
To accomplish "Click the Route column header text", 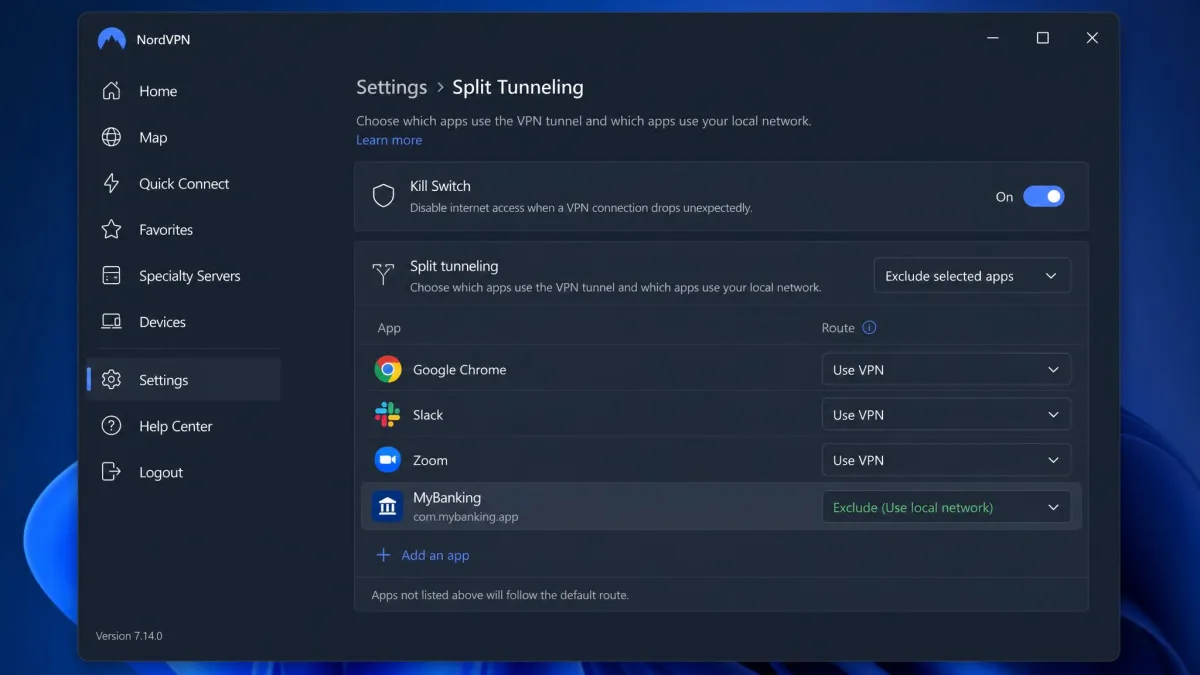I will [838, 328].
